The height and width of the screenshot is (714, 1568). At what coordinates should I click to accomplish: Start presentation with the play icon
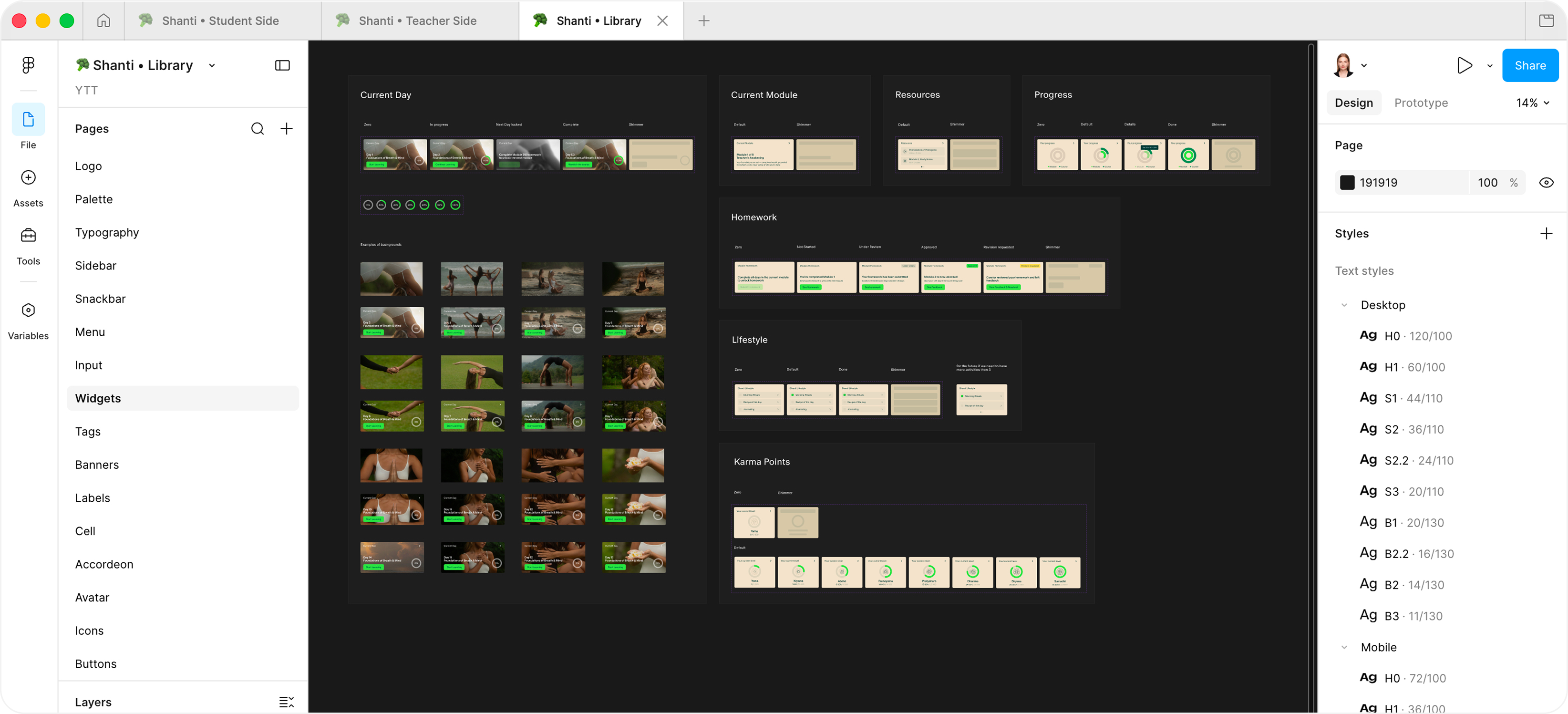pos(1465,65)
